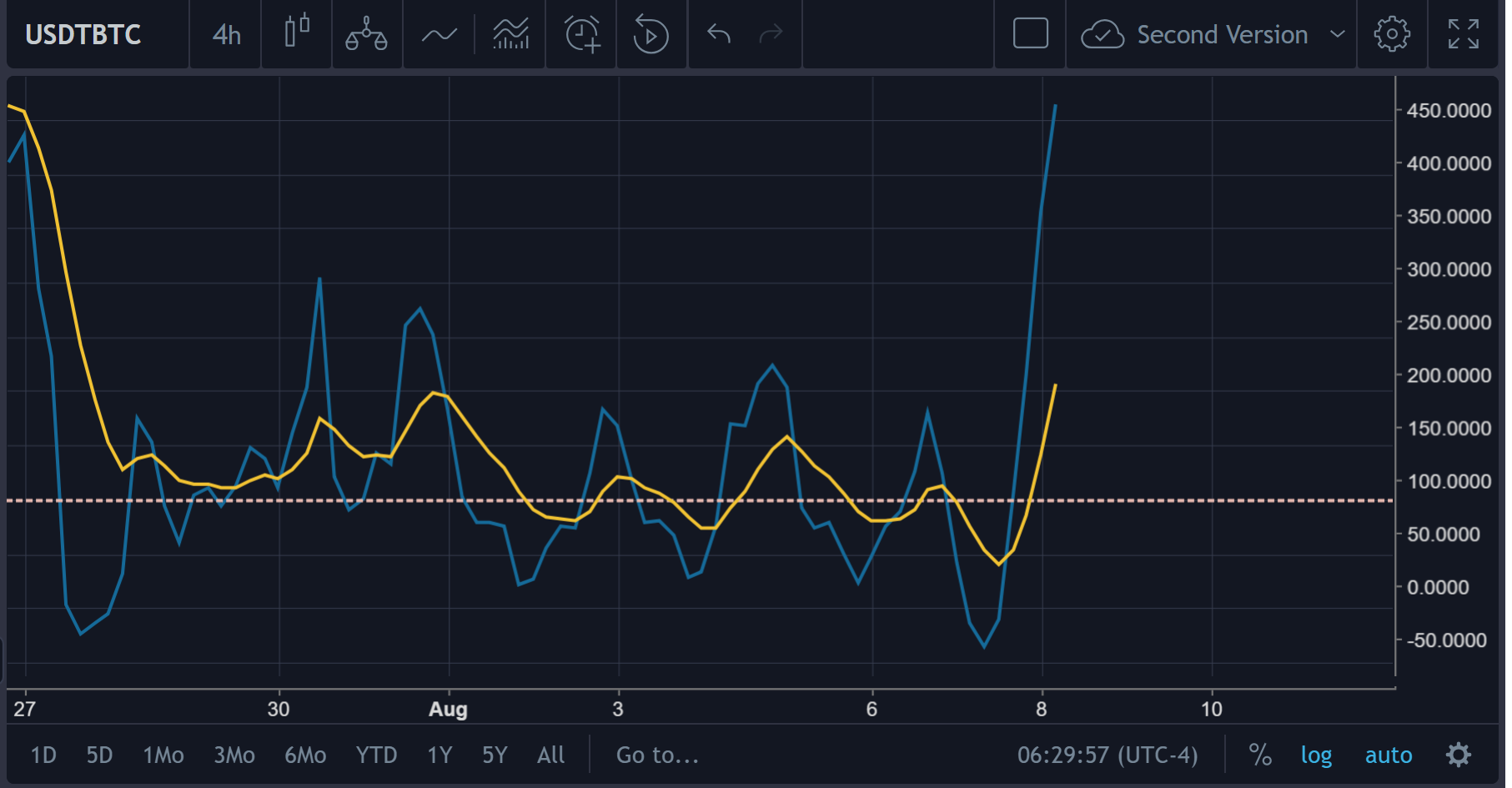Set date range to 1D
Image resolution: width=1512 pixels, height=788 pixels.
[43, 755]
